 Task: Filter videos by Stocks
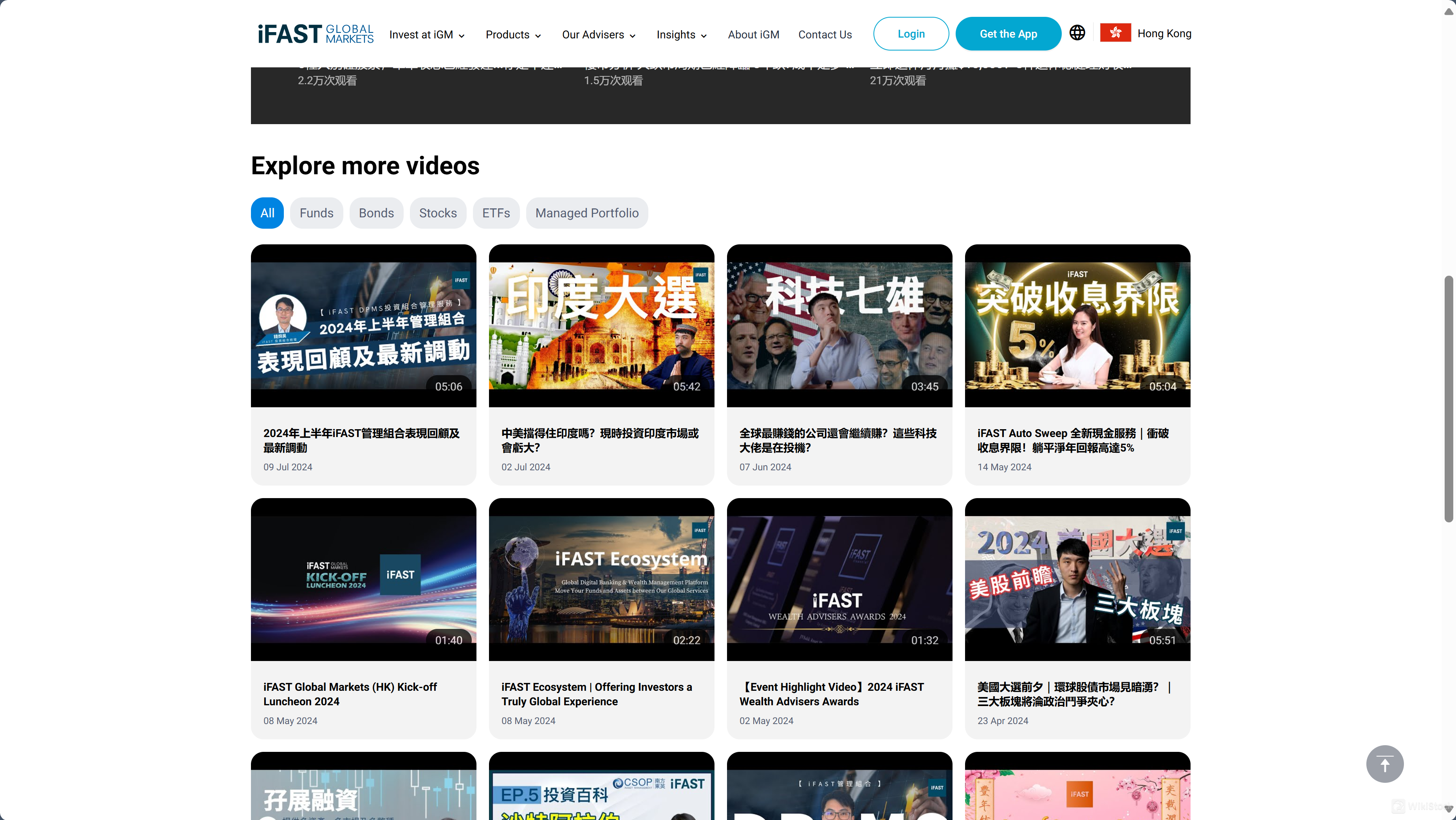tap(437, 213)
